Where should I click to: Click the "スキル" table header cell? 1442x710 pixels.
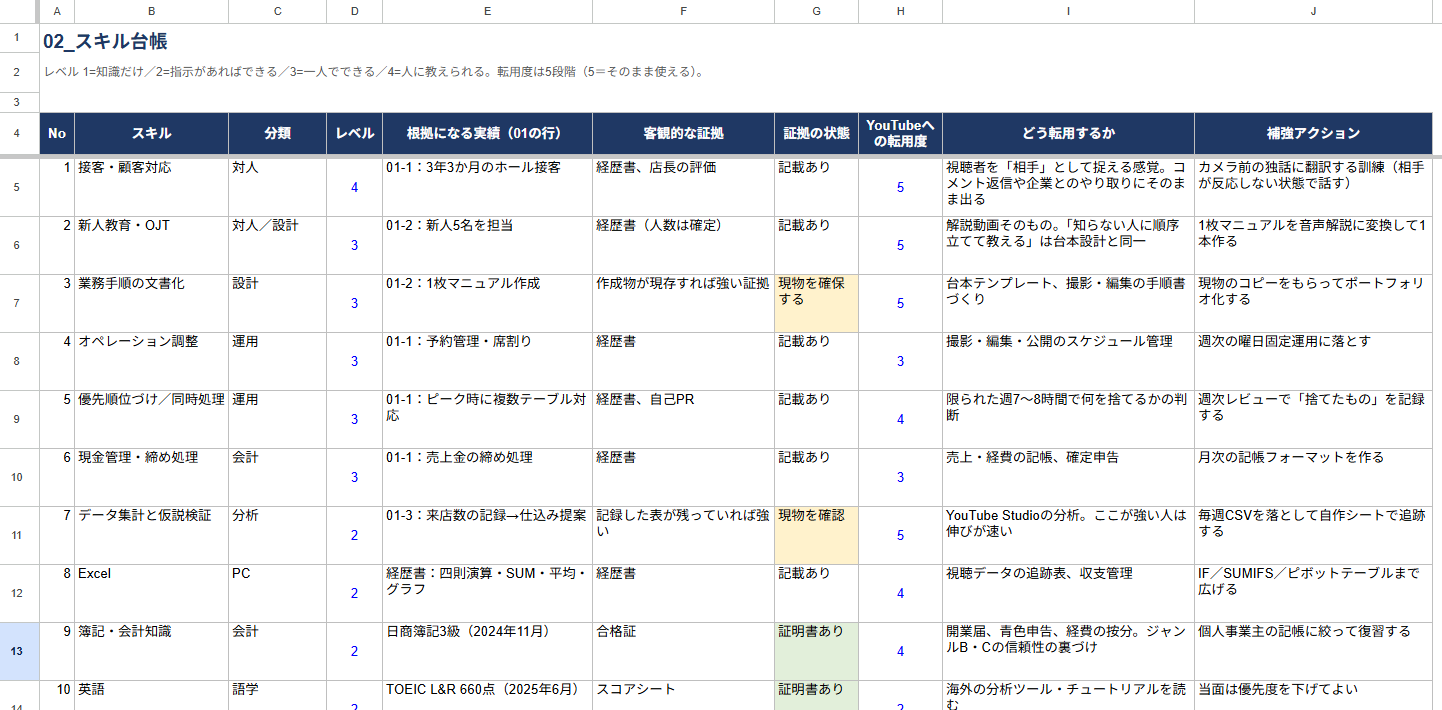pos(151,133)
